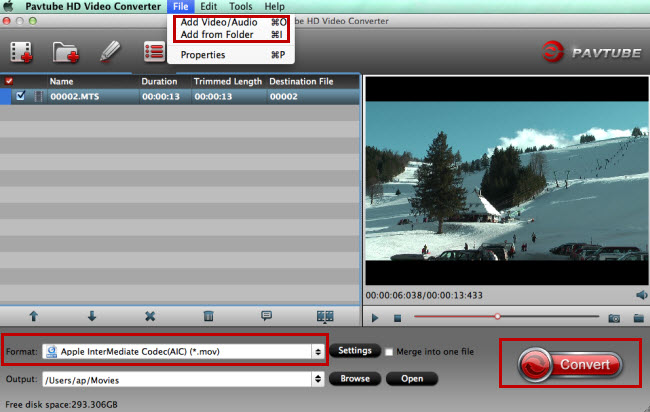Move selected item up arrow
The width and height of the screenshot is (650, 412).
click(34, 316)
